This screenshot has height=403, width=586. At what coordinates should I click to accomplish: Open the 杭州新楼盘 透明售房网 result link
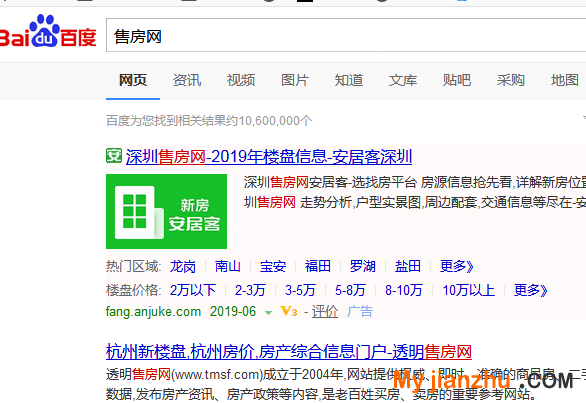[289, 352]
